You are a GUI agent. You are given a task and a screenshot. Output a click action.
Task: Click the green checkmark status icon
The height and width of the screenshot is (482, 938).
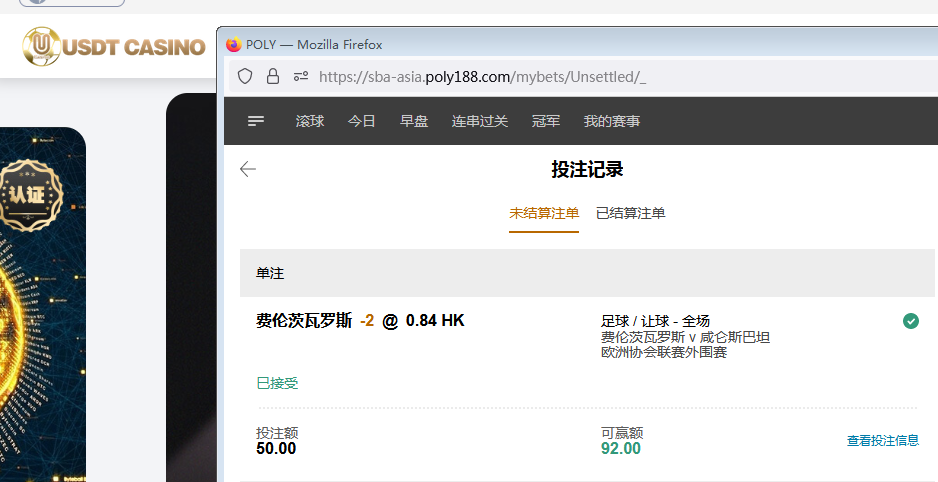910,321
